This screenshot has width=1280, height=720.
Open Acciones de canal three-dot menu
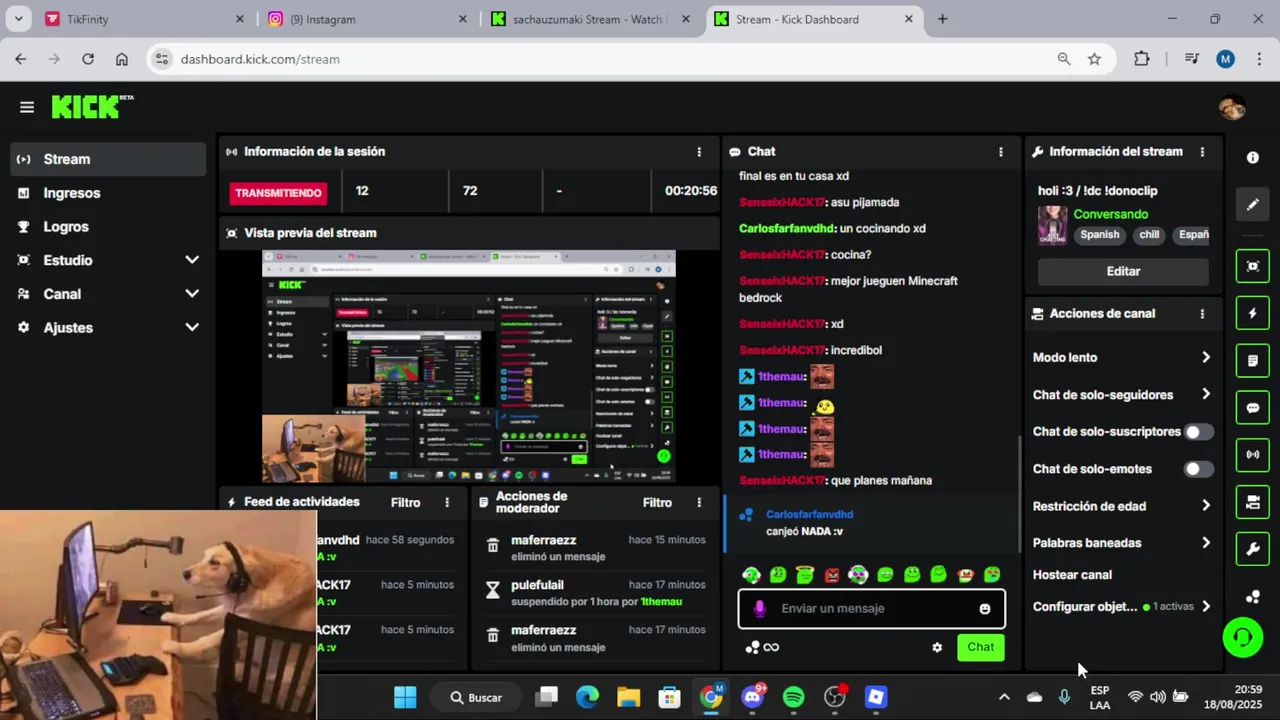pos(1202,314)
